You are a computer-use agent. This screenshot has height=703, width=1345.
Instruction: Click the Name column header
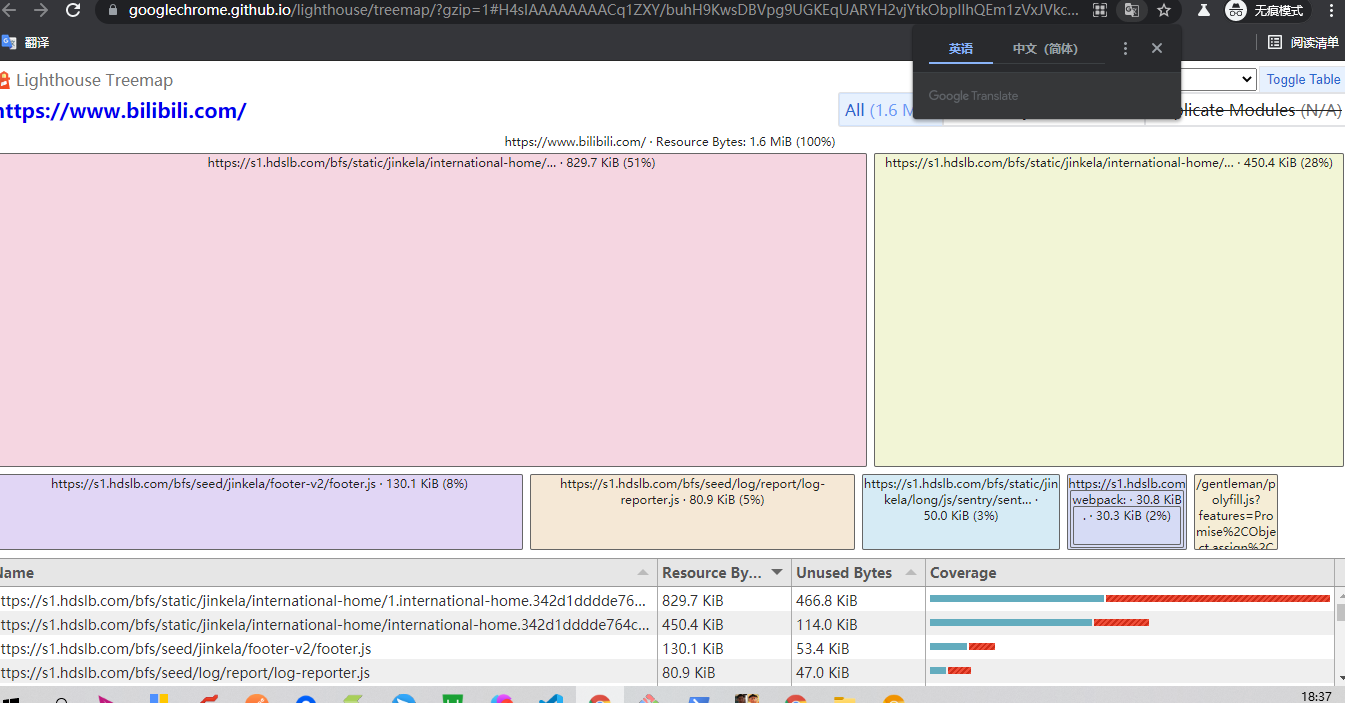point(17,573)
